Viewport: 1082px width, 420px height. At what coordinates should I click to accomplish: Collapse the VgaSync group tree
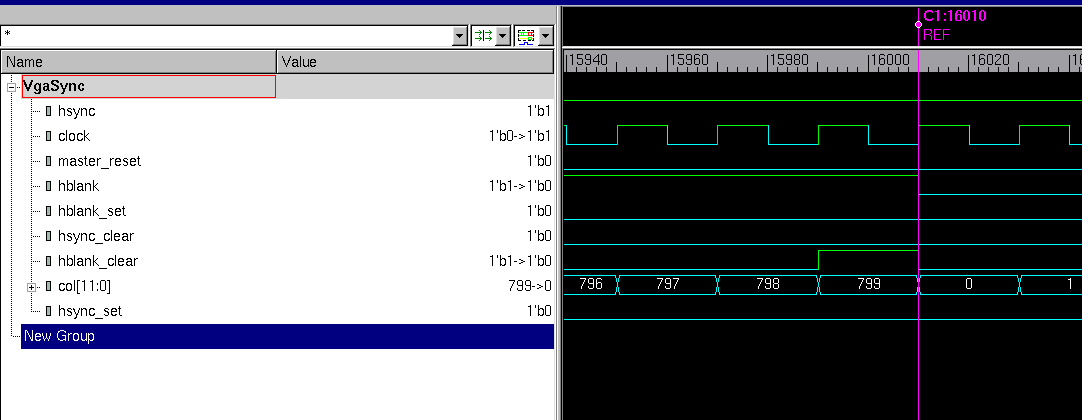tap(11, 87)
